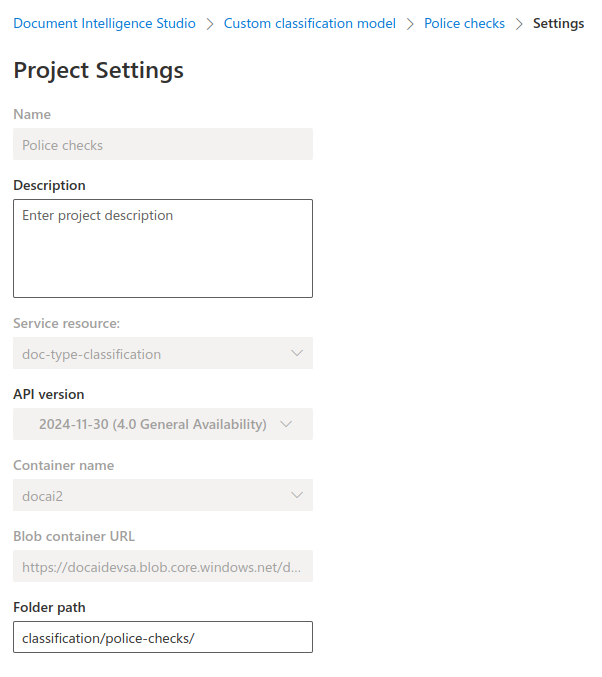Click the chevron after Document Intelligence Studio breadcrumb
The image size is (602, 677).
tap(210, 23)
